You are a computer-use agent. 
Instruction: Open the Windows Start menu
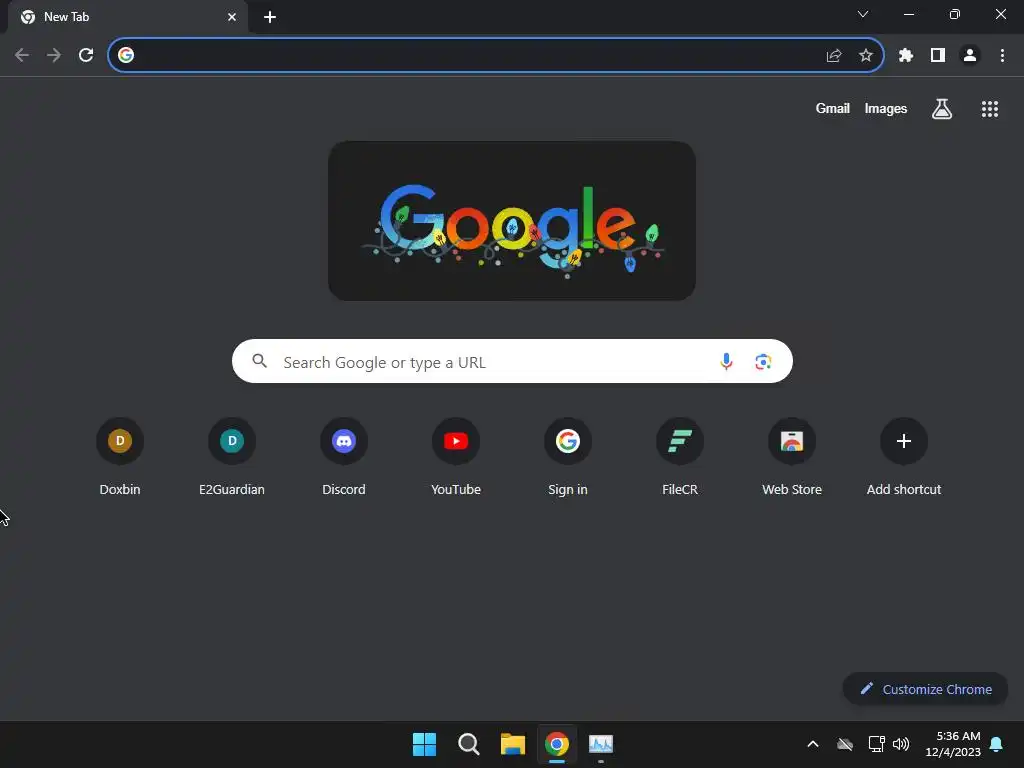point(424,744)
